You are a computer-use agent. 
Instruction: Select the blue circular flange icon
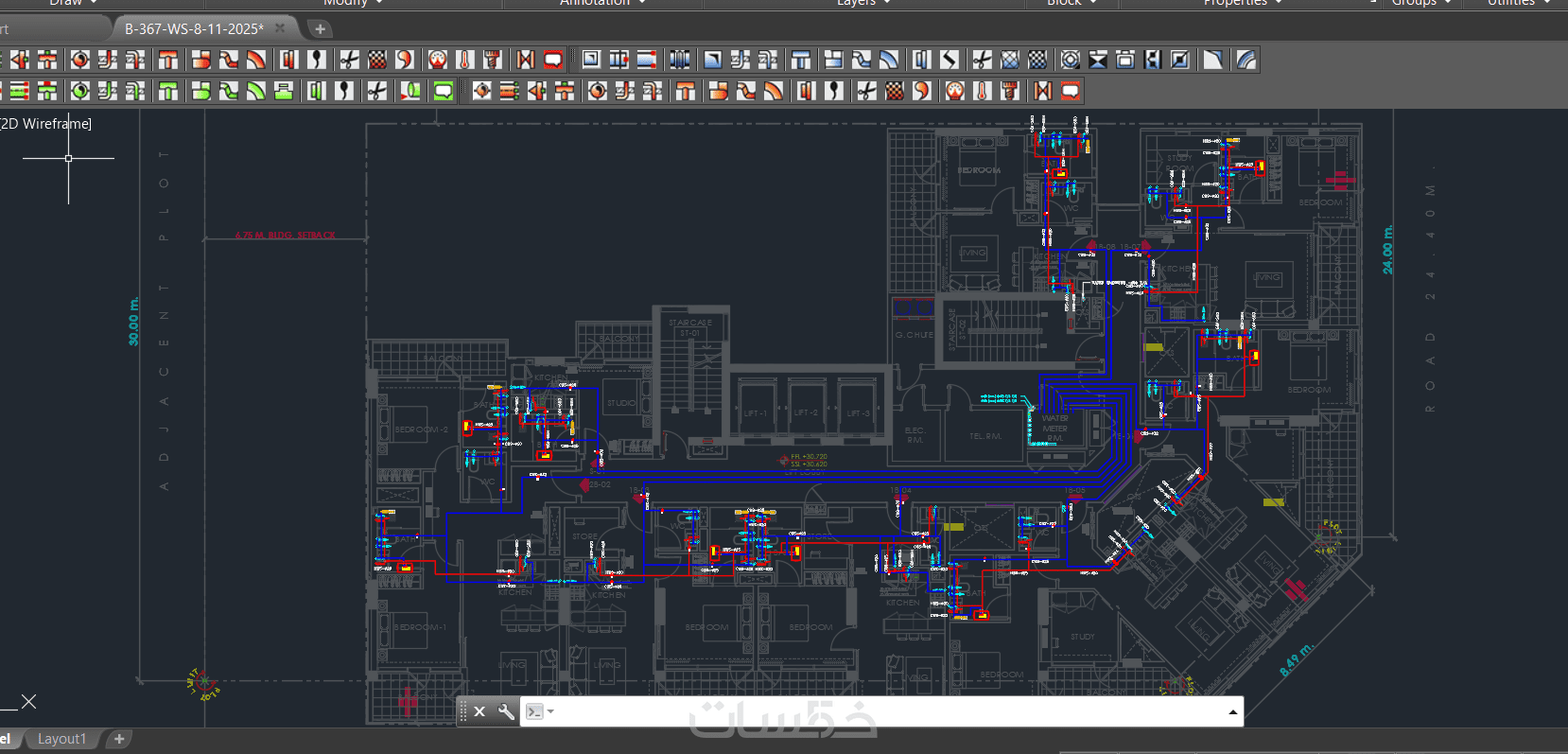point(1070,61)
